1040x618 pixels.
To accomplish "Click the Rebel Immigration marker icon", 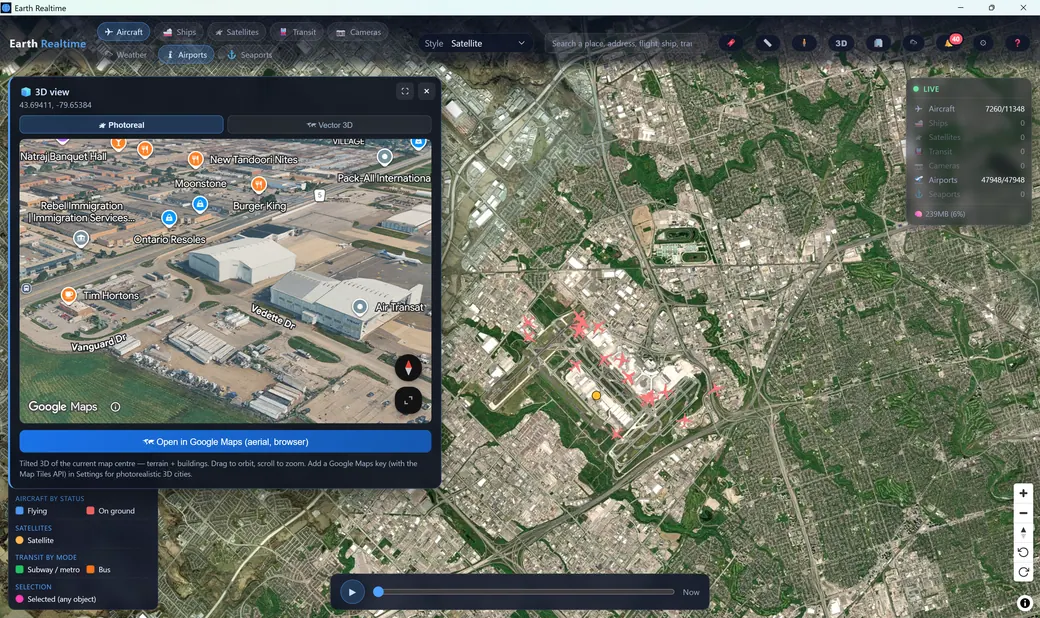I will (x=80, y=238).
